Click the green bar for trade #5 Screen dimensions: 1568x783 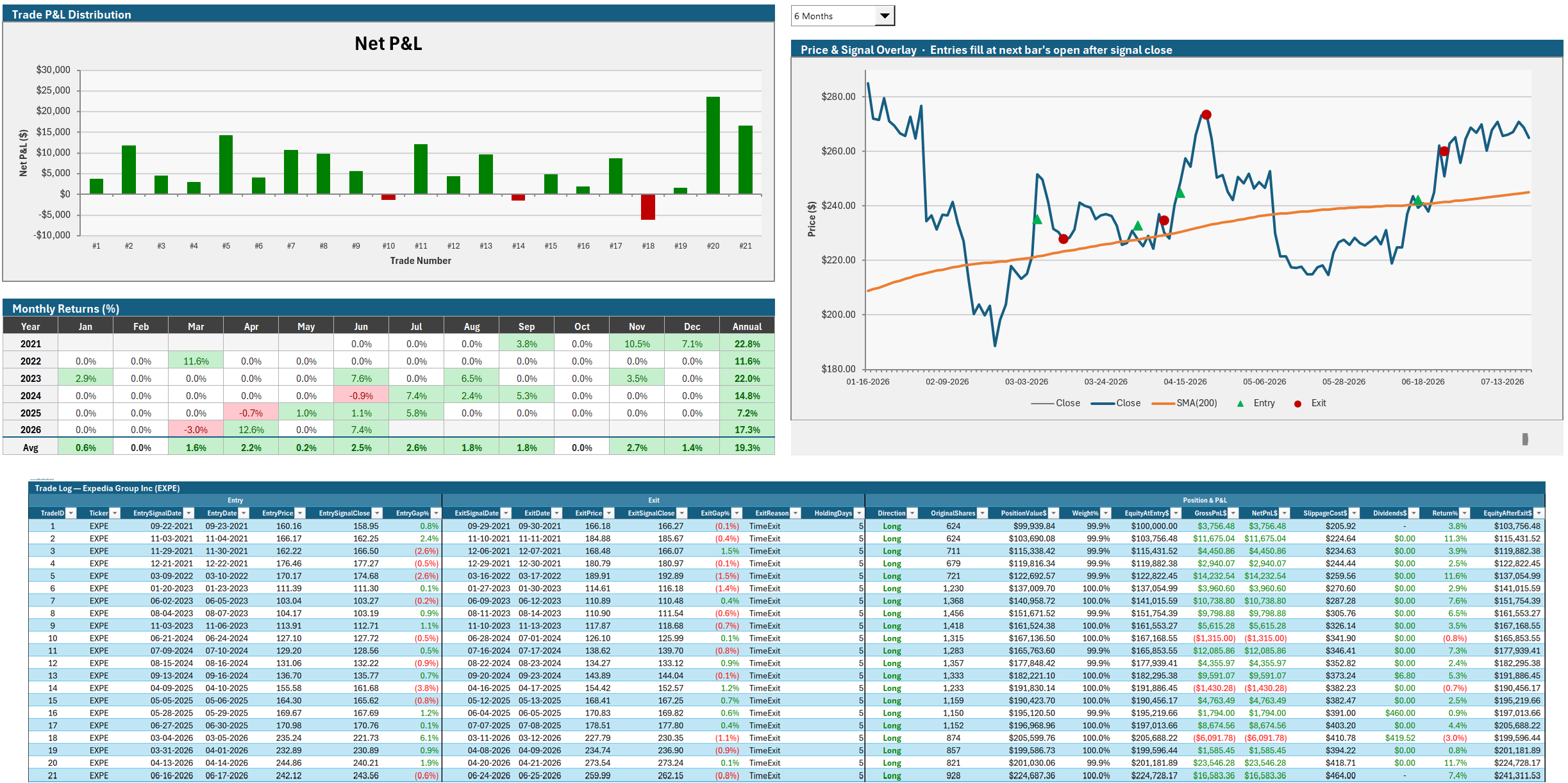click(226, 165)
